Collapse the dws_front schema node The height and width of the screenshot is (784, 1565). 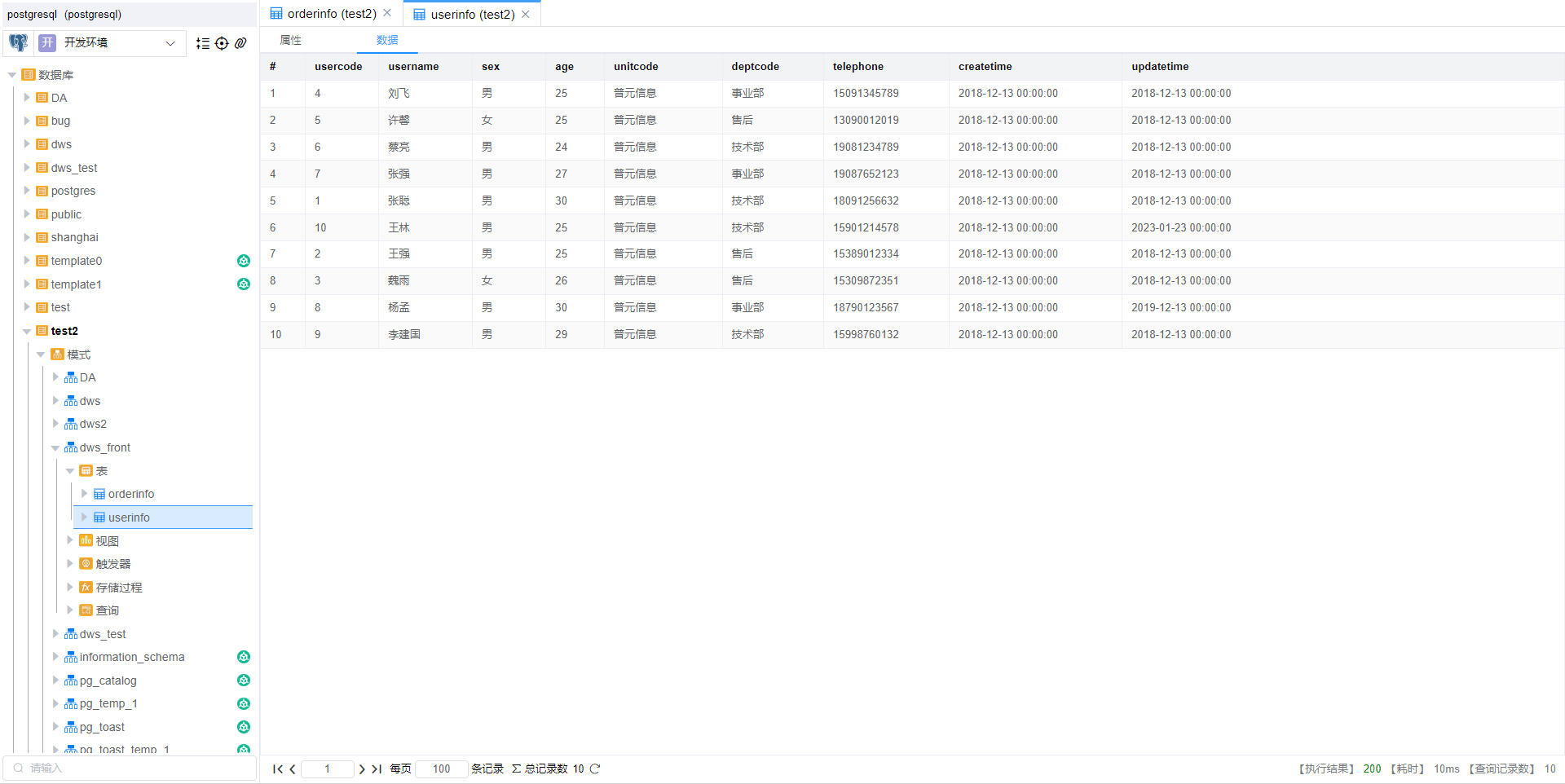coord(55,447)
